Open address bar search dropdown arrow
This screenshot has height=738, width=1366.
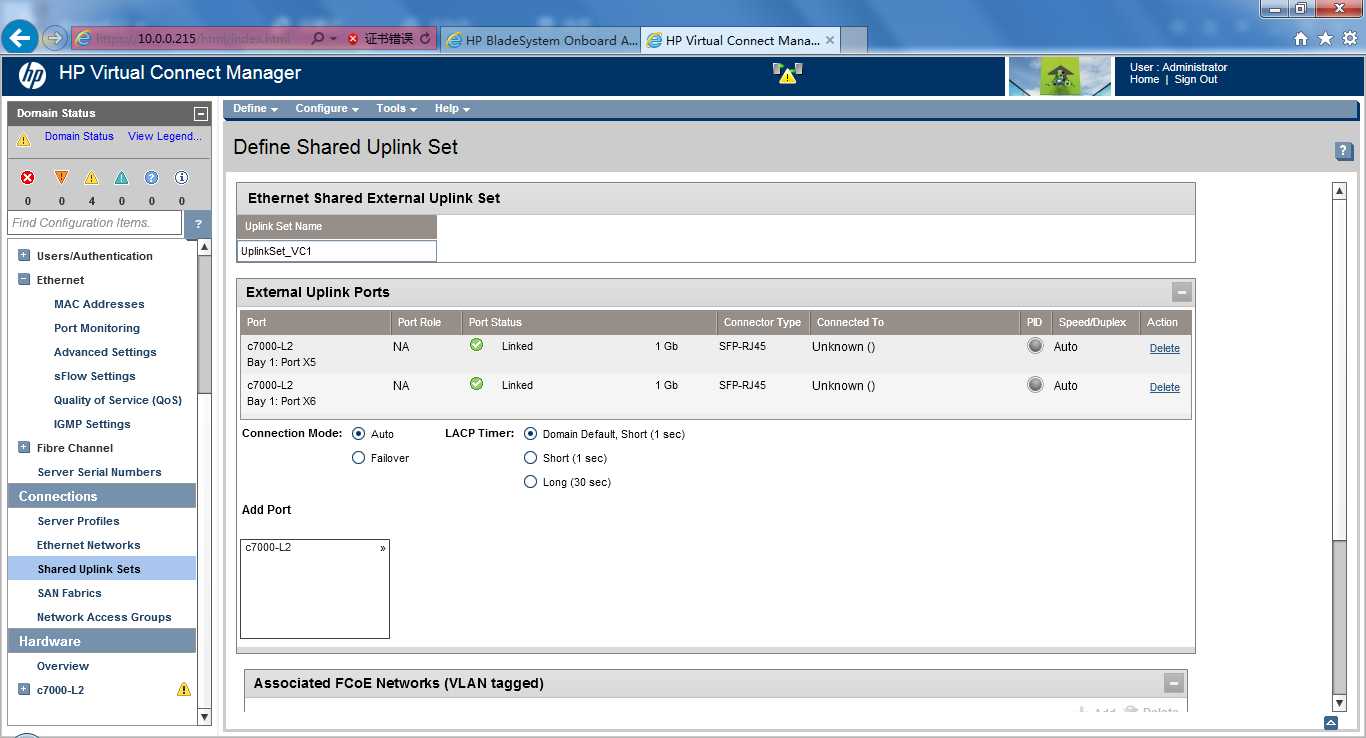334,39
